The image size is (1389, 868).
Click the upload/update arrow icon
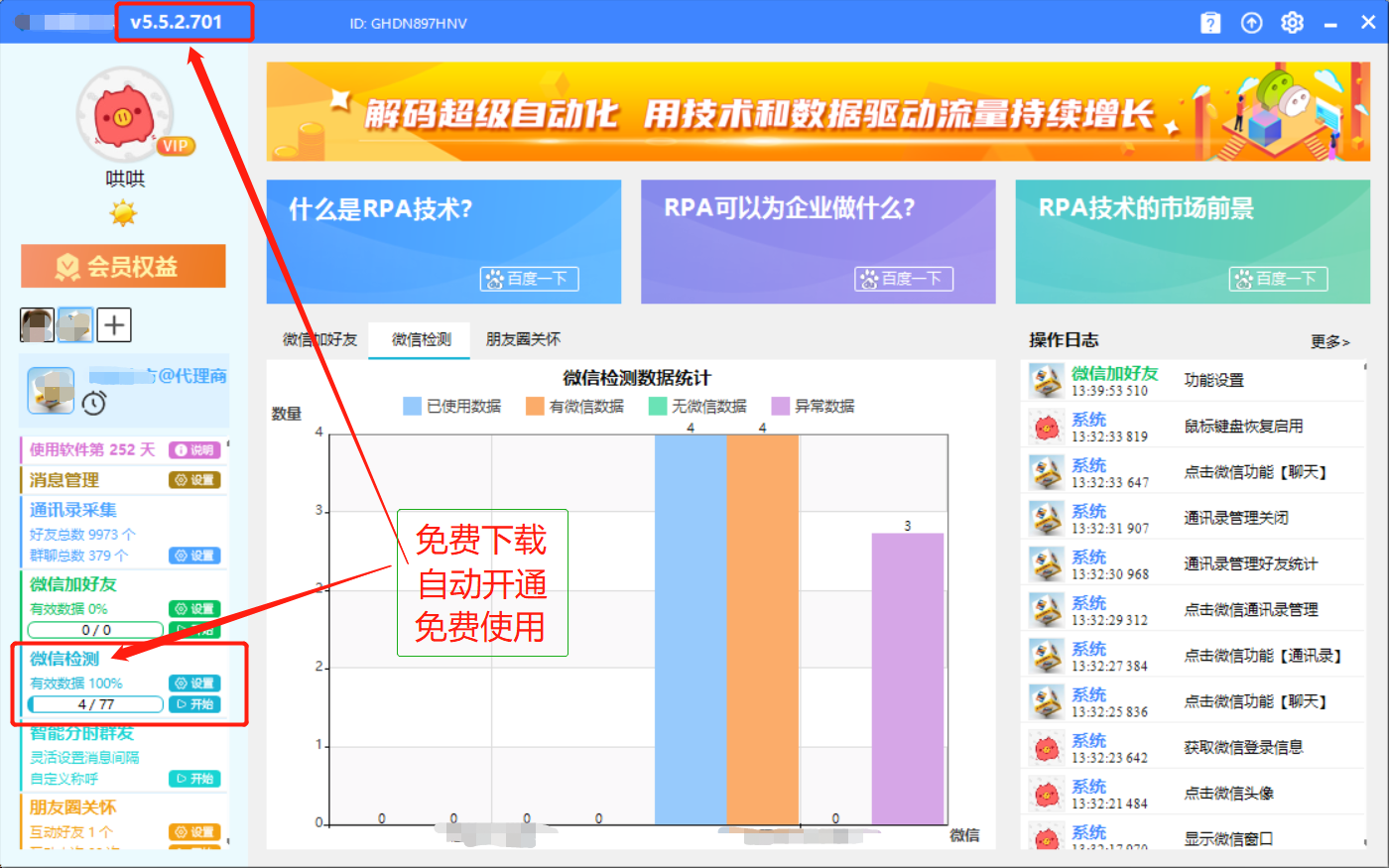point(1252,23)
